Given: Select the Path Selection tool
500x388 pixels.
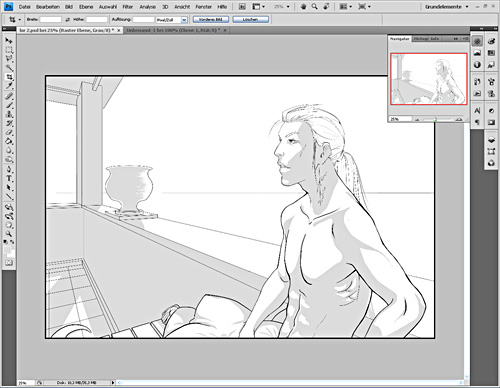Looking at the screenshot, I should pyautogui.click(x=9, y=188).
